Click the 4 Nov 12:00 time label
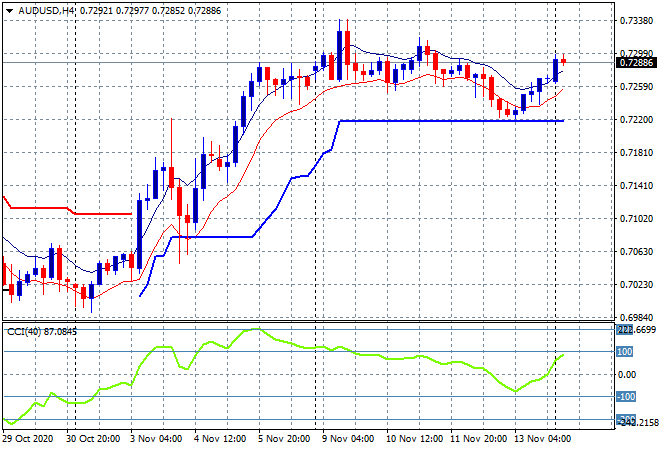660x450 pixels. [220, 439]
